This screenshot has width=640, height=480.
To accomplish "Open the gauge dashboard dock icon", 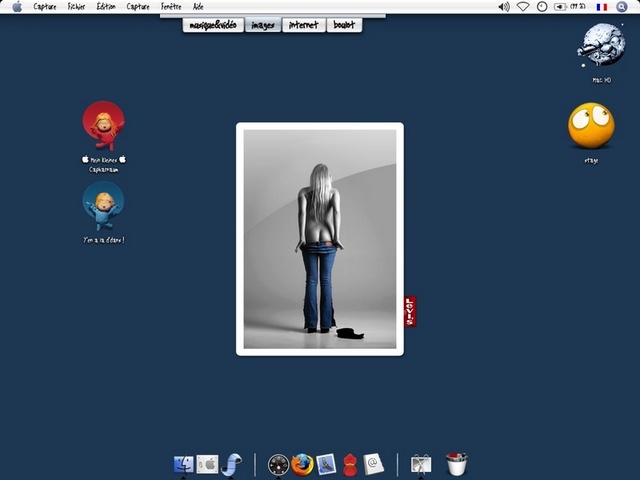I will click(x=278, y=464).
